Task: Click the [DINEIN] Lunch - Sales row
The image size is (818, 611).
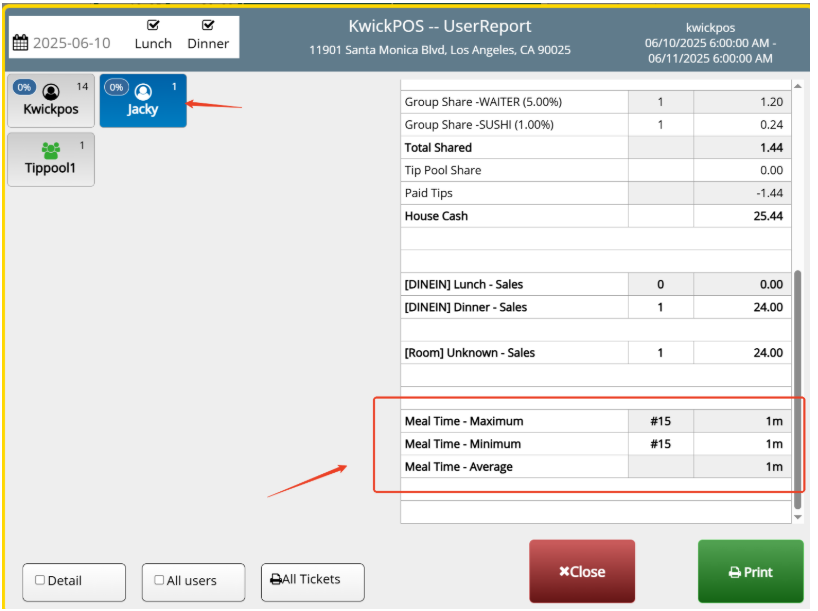Action: (x=595, y=284)
